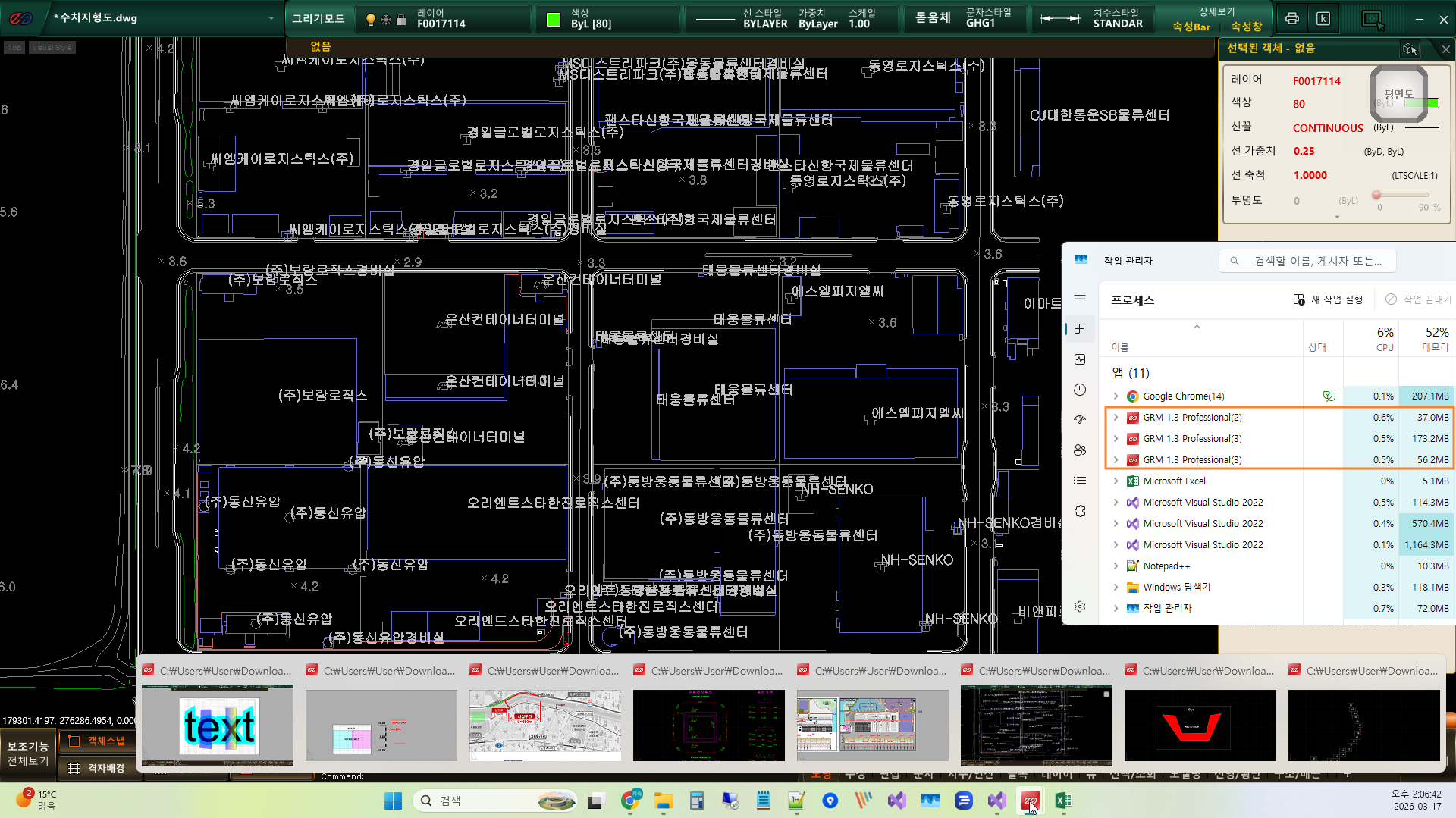Click the object-select icon in the properties panel header

1410,49
